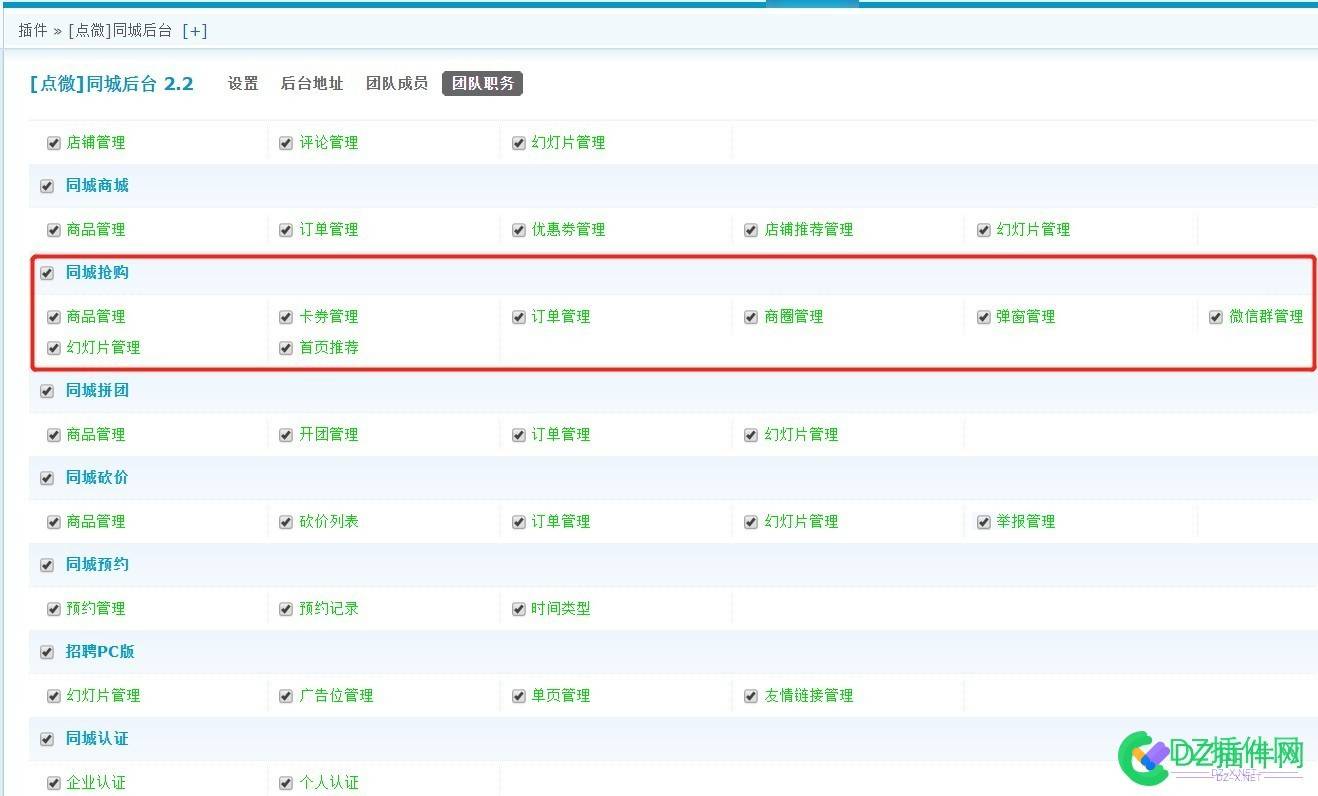The height and width of the screenshot is (796, 1318).
Task: Toggle 幻灯片管理 under 同城砍价
Action: tap(751, 522)
